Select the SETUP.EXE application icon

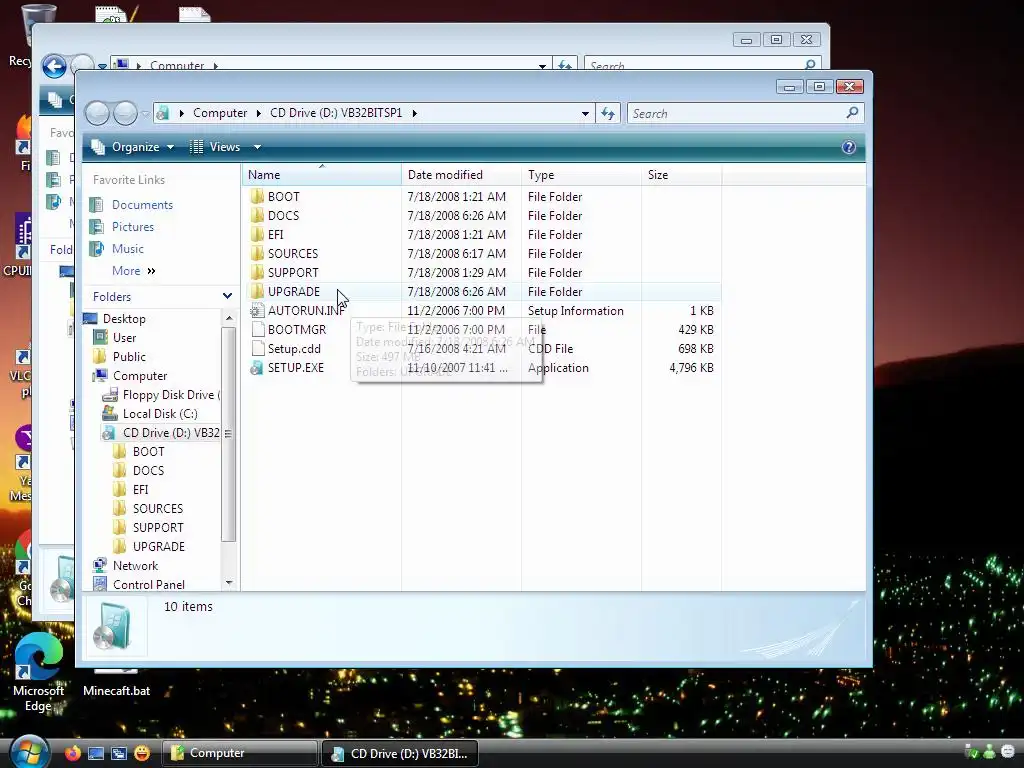(257, 368)
